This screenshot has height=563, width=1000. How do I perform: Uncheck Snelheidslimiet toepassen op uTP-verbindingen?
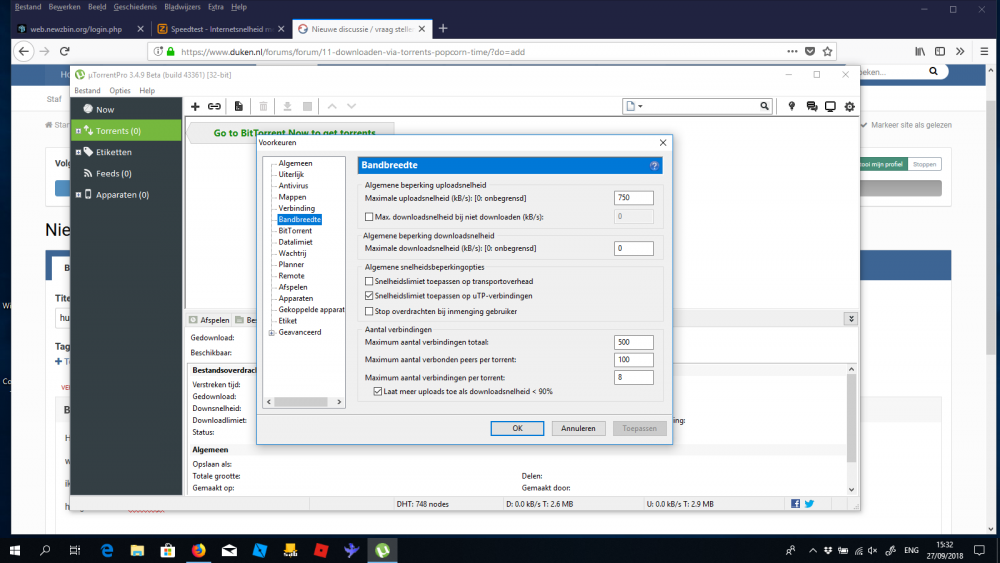tap(370, 296)
